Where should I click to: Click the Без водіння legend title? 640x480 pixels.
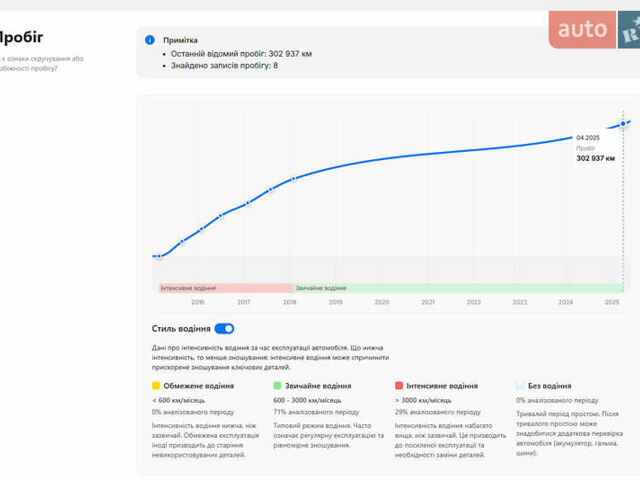click(x=550, y=385)
